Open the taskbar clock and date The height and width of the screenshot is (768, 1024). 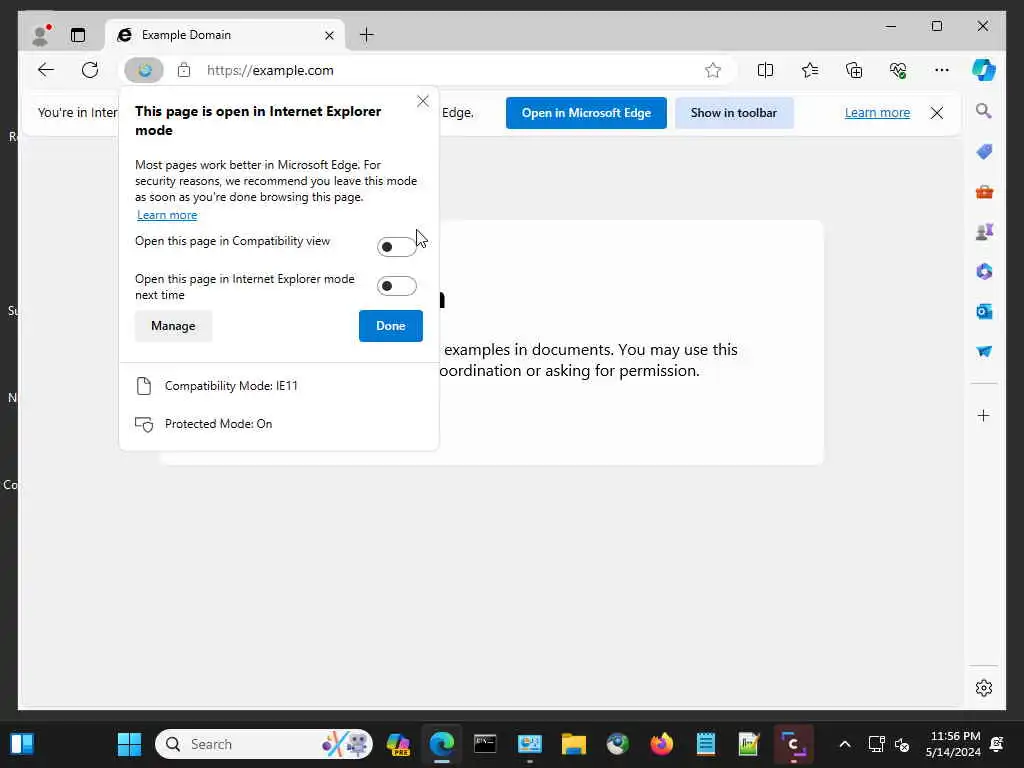click(953, 744)
